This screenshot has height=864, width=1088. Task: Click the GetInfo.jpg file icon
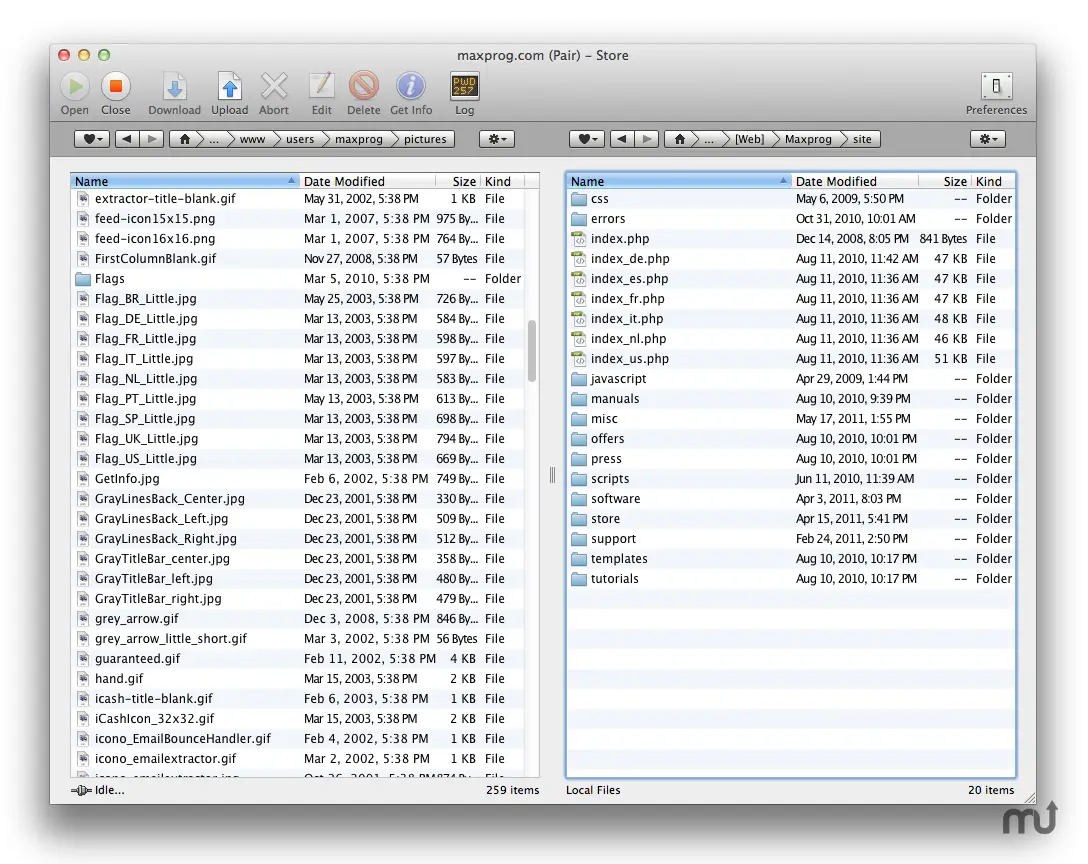83,479
